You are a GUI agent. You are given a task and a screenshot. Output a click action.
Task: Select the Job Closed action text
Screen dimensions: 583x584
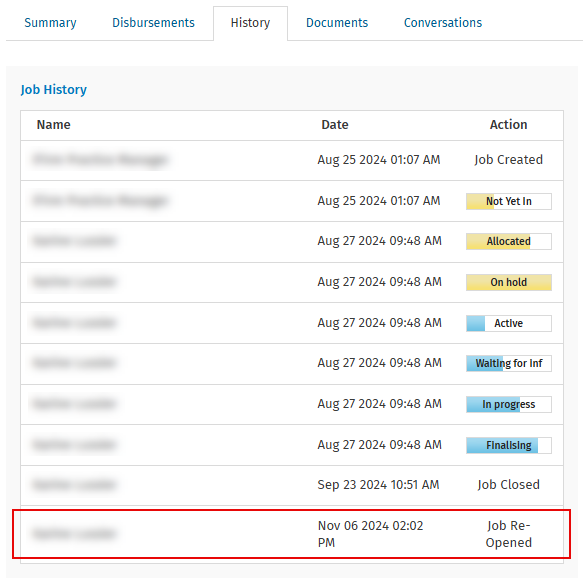tap(508, 485)
